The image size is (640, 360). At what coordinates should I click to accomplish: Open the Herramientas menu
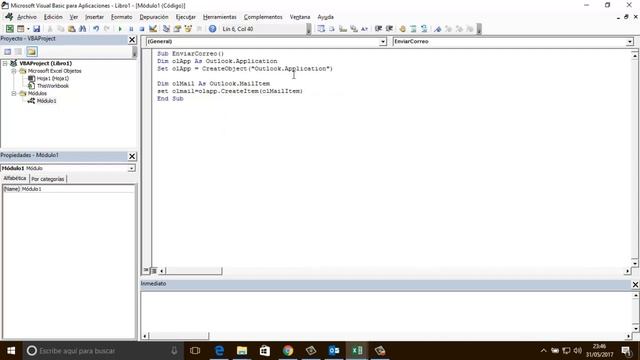click(x=220, y=17)
